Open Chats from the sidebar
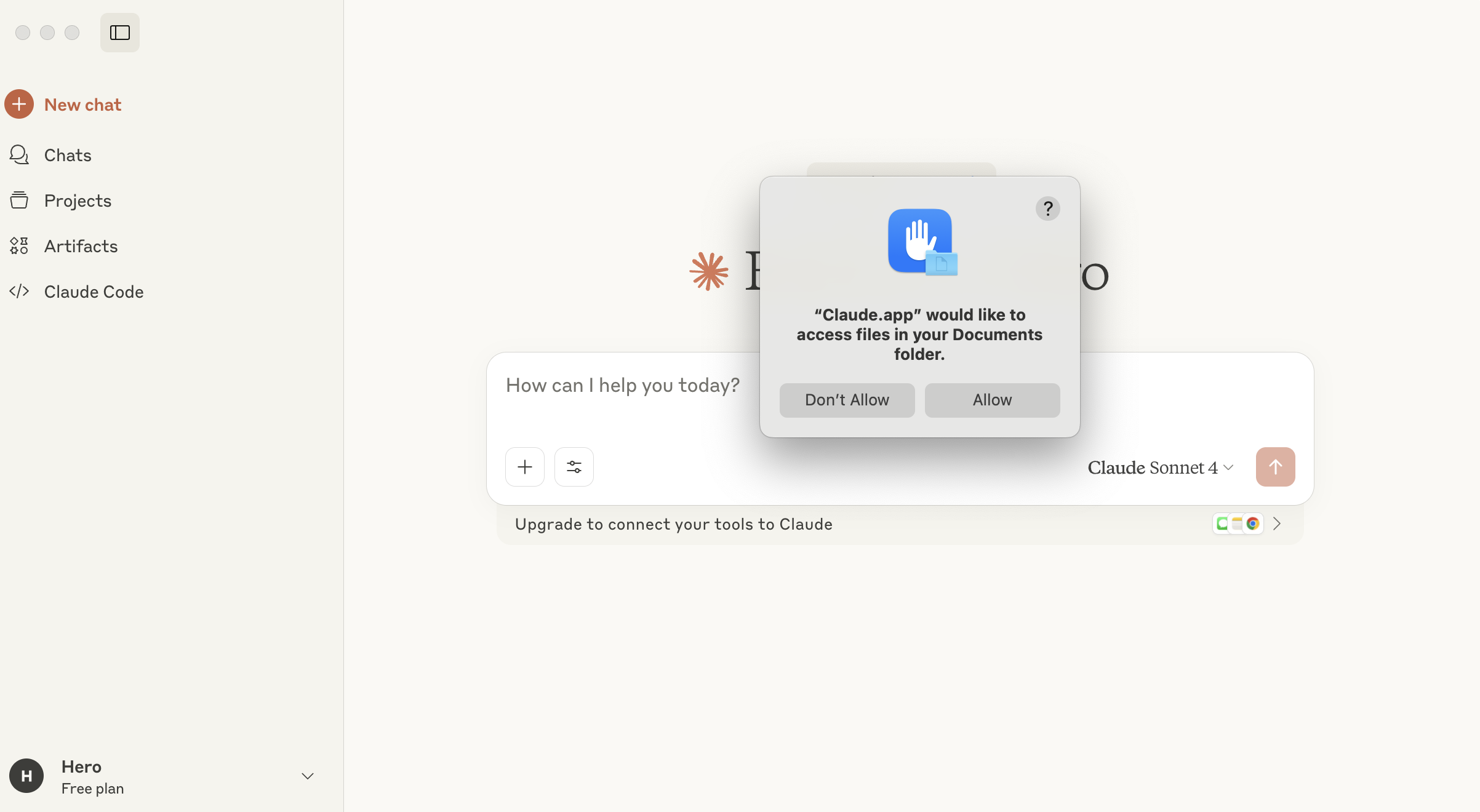1480x812 pixels. click(x=68, y=155)
